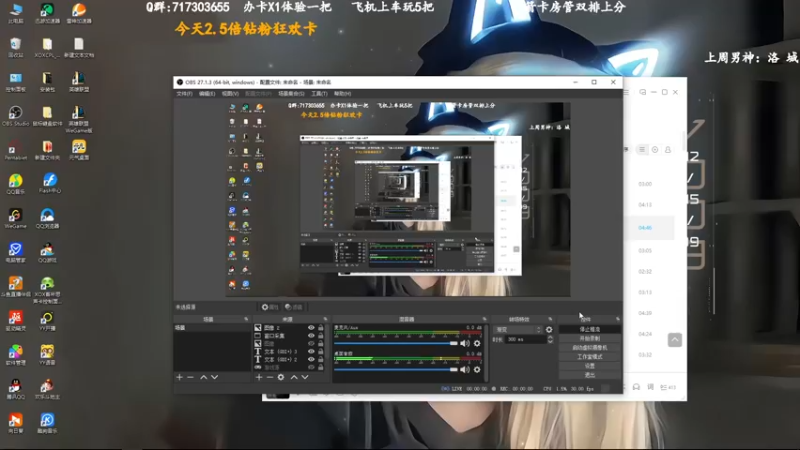Increase transition duration with up arrow
Viewport: 800px width, 450px height.
tap(550, 337)
